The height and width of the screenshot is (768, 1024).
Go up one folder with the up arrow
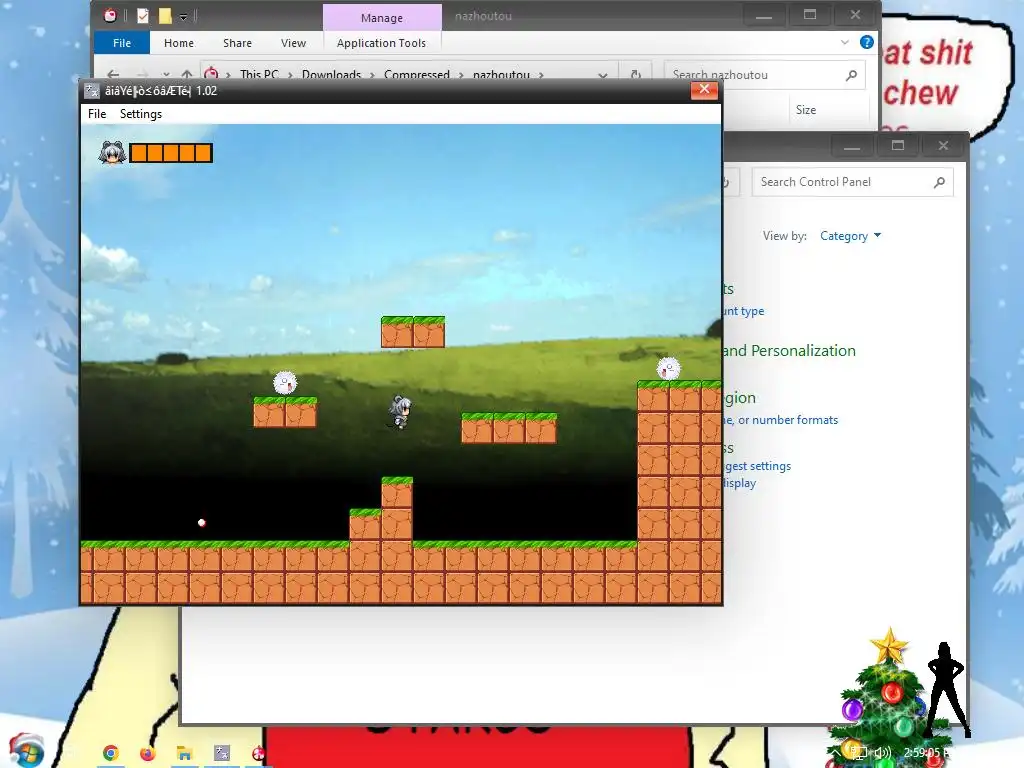click(x=187, y=74)
